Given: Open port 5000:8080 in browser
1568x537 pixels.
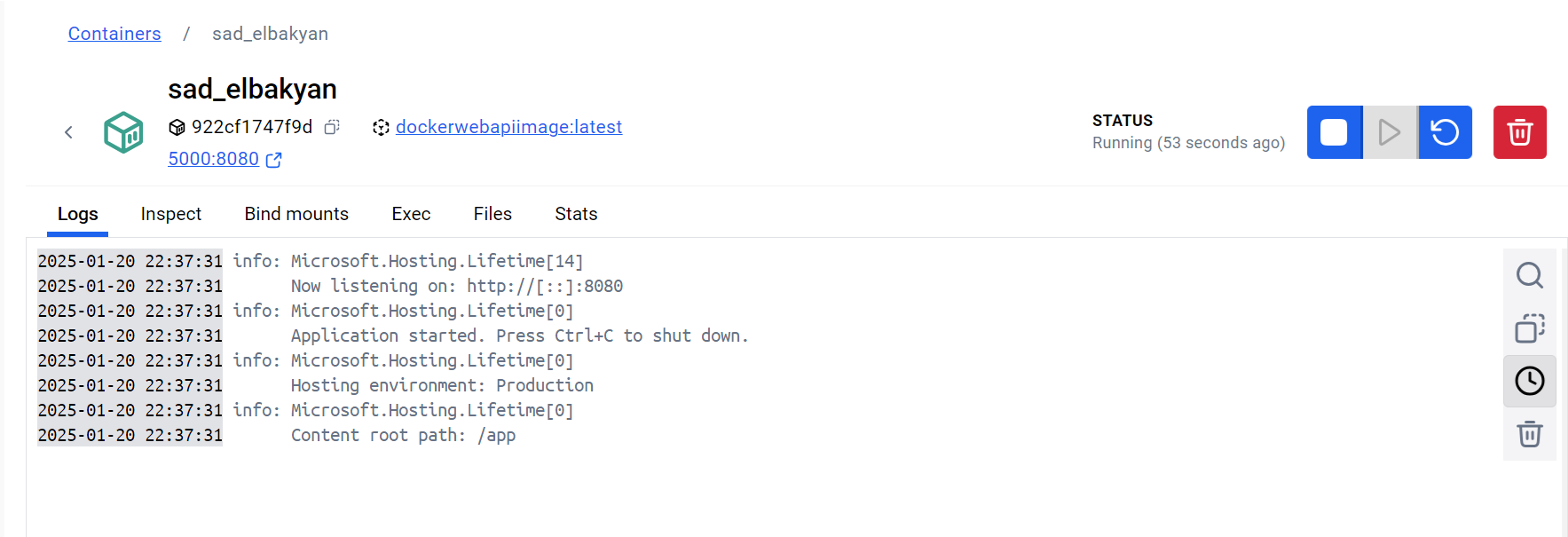Looking at the screenshot, I should 225,159.
